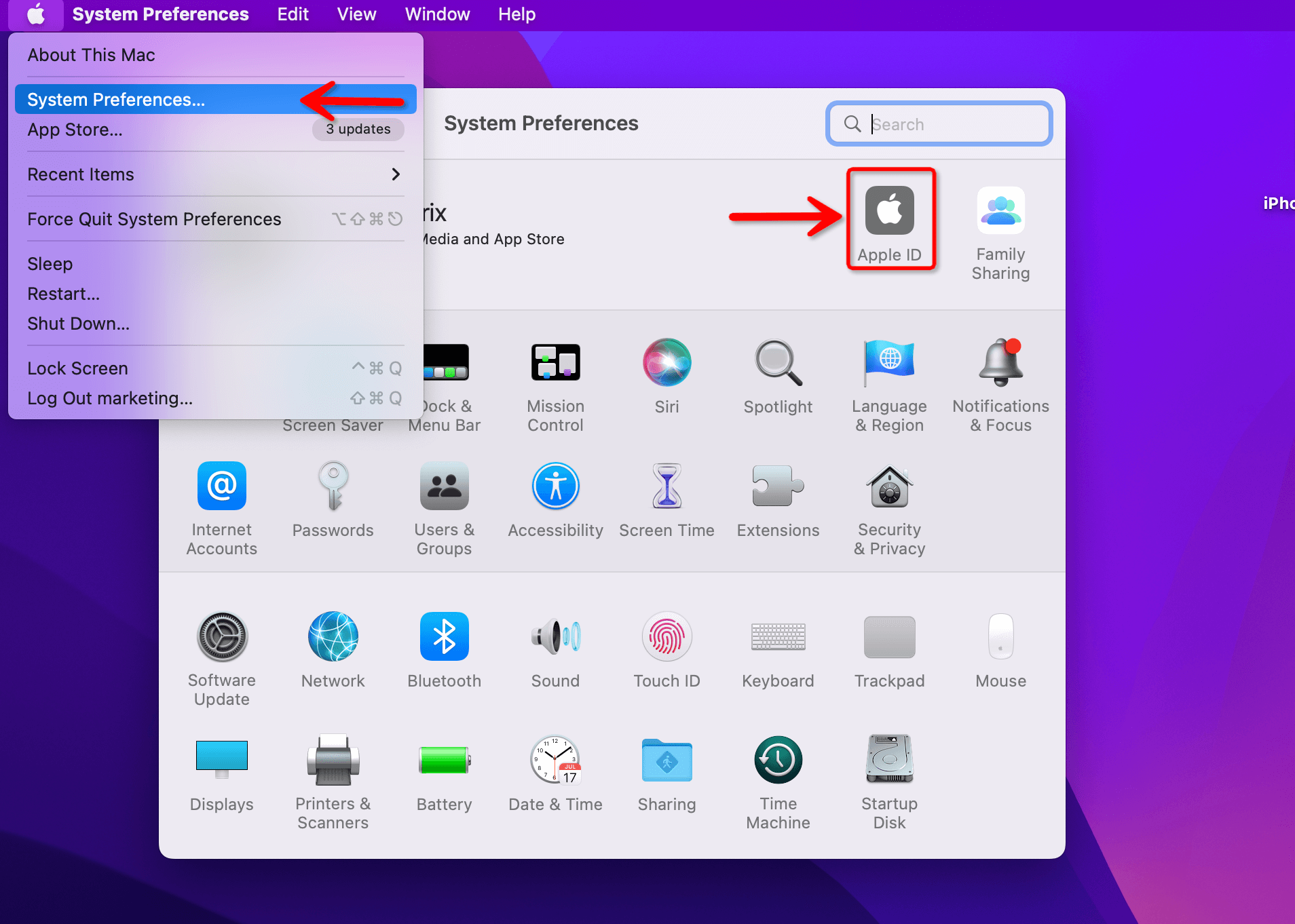Open Security & Privacy preferences

pyautogui.click(x=889, y=509)
